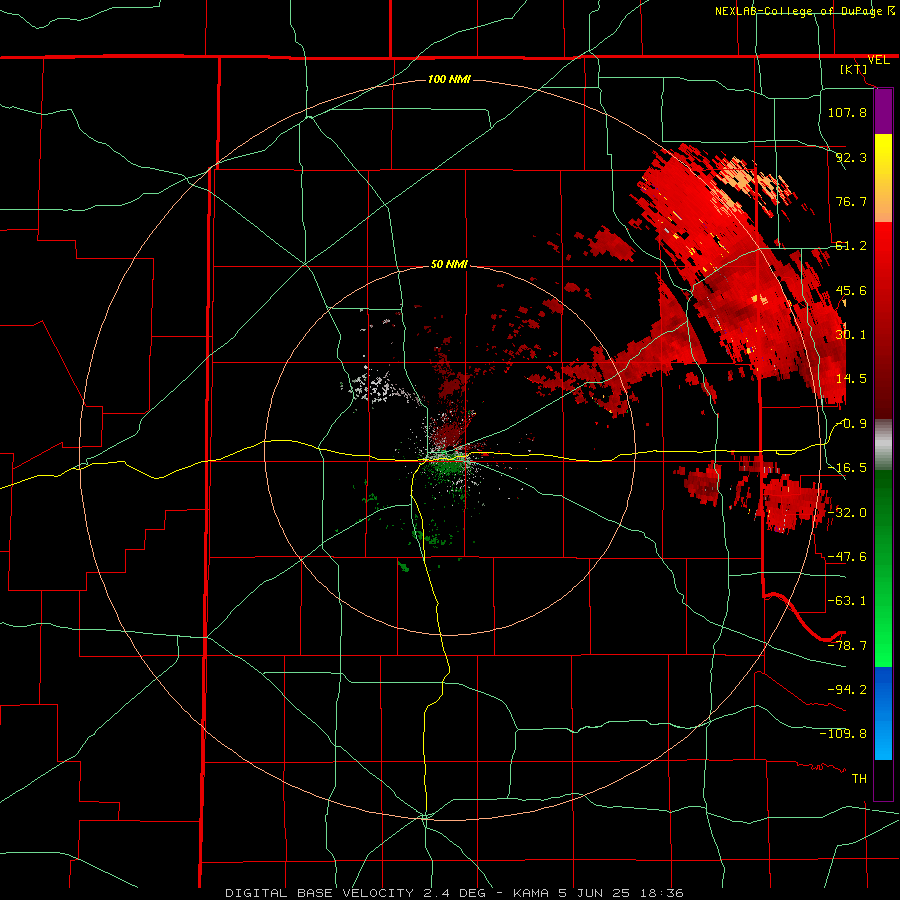This screenshot has width=900, height=900.
Task: Select the -16.5 knot scale value
Action: (x=847, y=468)
